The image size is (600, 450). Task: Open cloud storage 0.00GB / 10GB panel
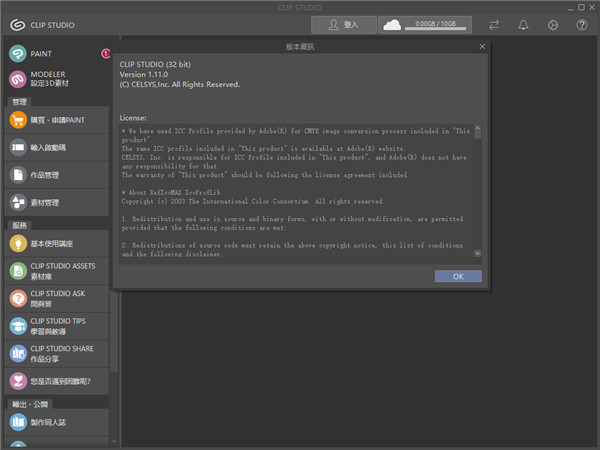click(x=425, y=25)
